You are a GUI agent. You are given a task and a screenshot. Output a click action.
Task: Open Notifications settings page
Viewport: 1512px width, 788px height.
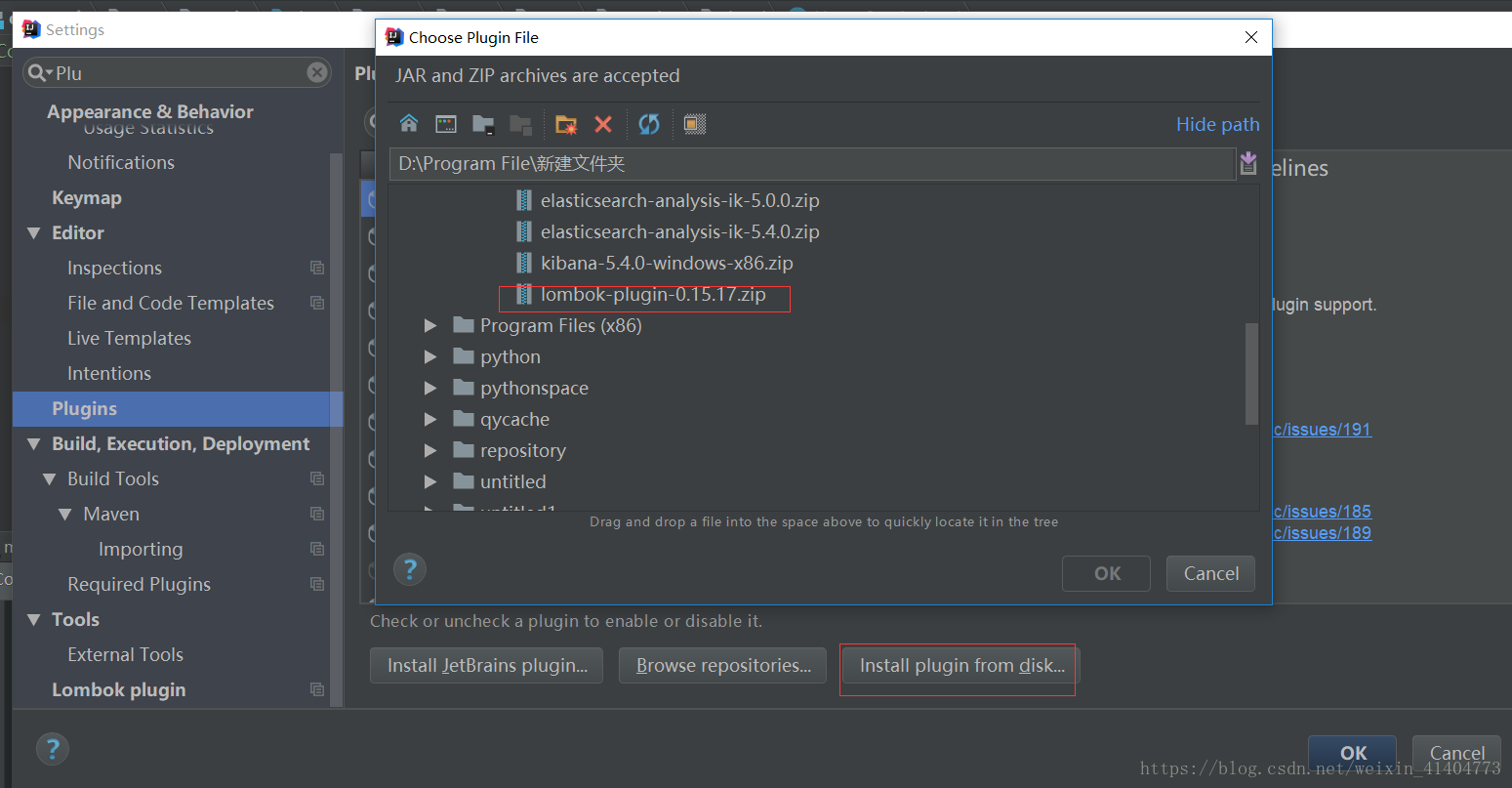[121, 162]
